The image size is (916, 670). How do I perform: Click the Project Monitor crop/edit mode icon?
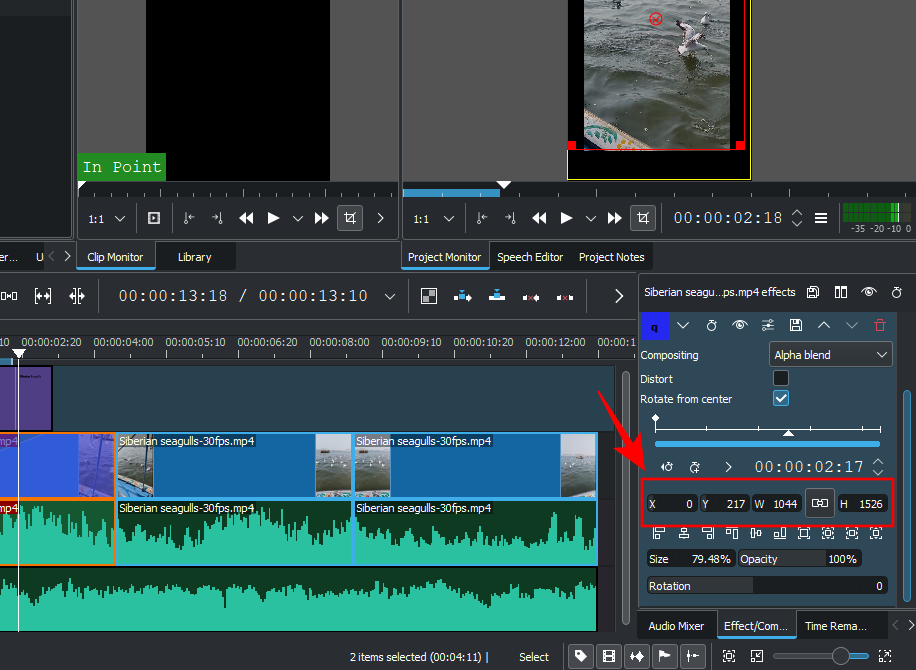click(643, 218)
